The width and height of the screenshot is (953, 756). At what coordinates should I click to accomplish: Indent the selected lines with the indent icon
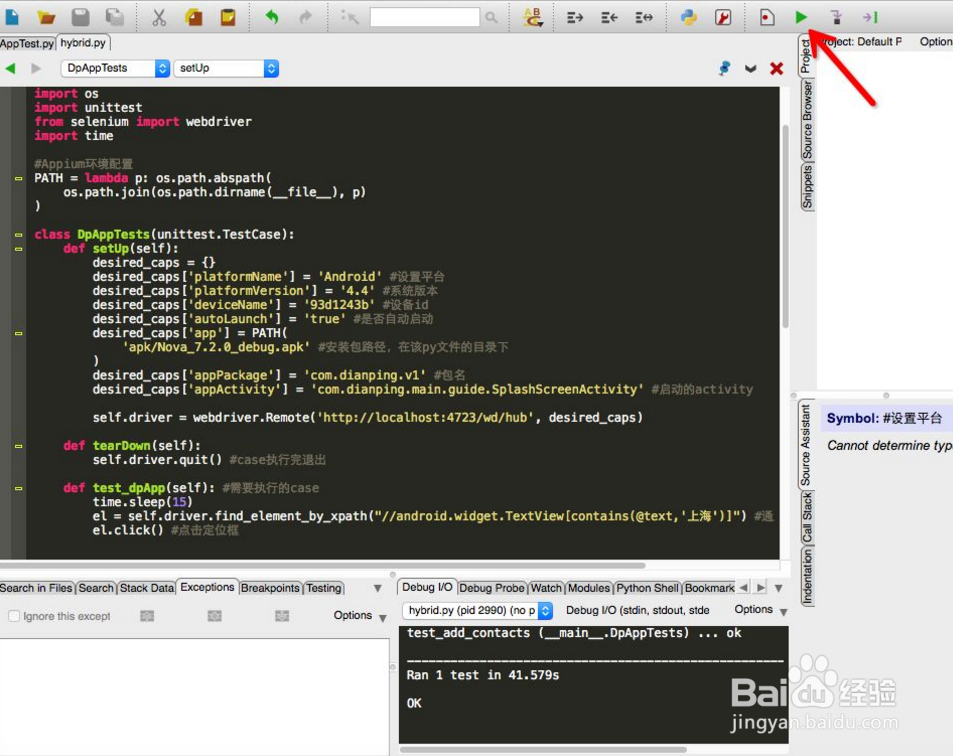[x=575, y=17]
